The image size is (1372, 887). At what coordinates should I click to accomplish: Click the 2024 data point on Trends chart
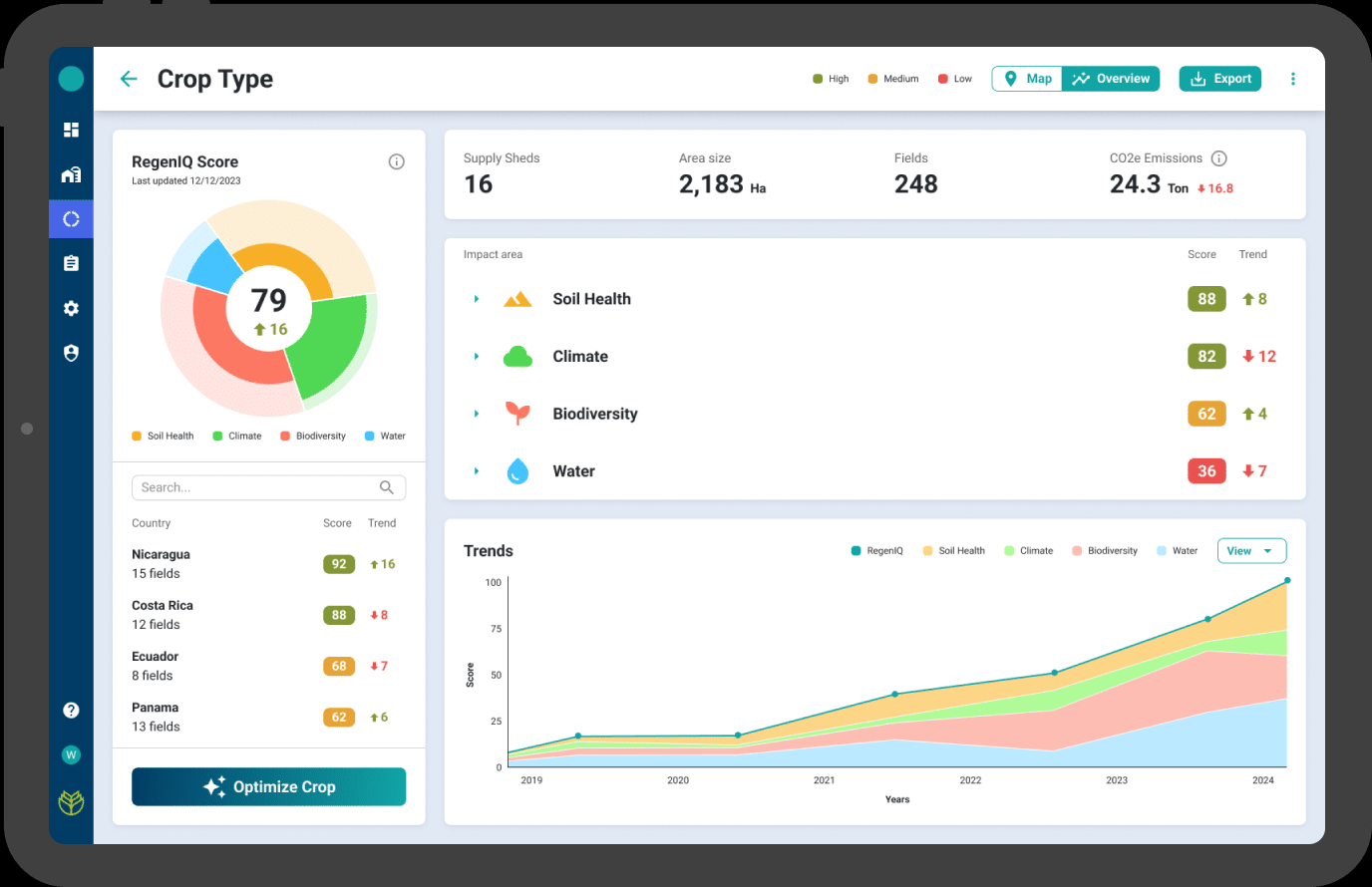[x=1287, y=580]
